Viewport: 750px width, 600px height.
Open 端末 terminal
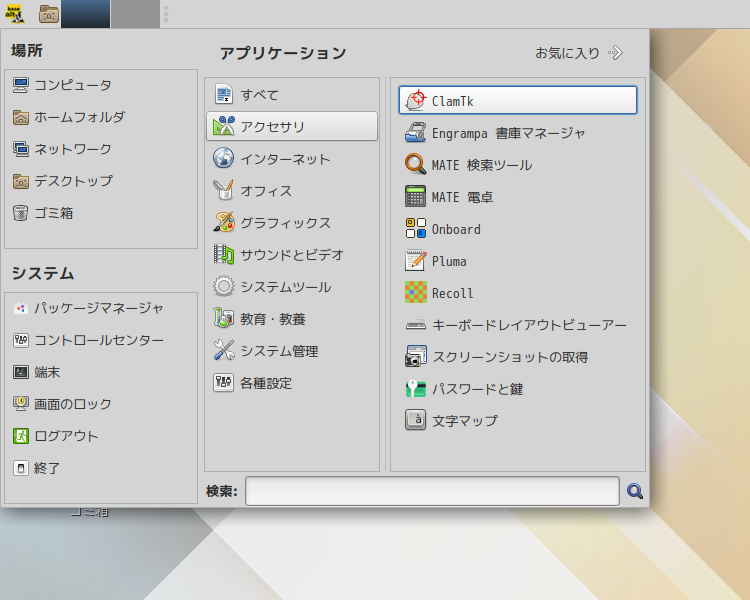101,372
